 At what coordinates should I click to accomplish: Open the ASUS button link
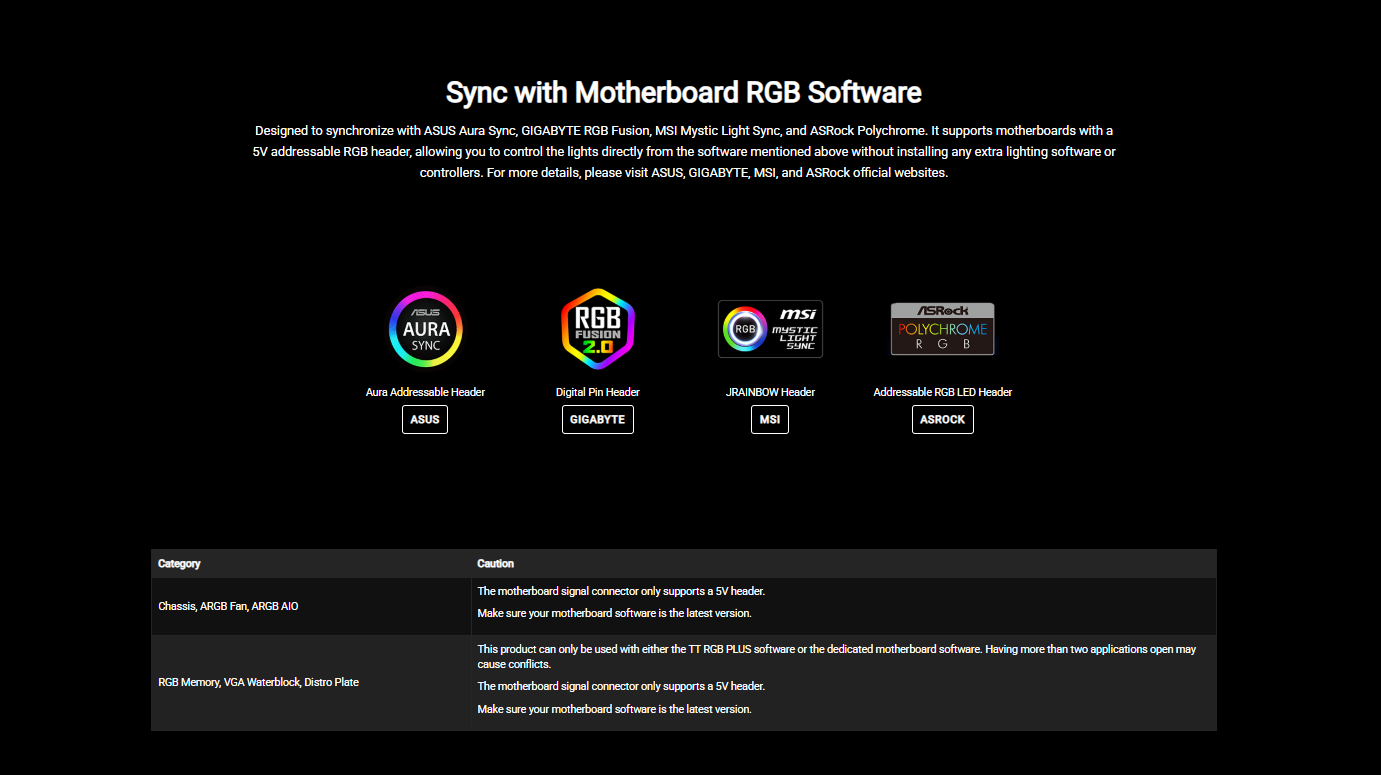click(x=425, y=420)
